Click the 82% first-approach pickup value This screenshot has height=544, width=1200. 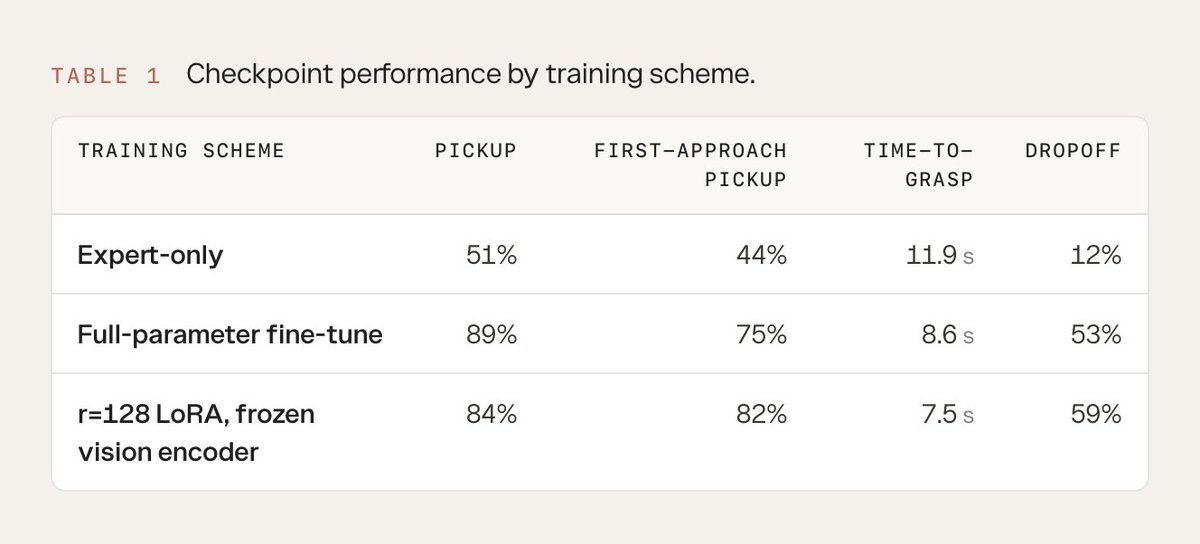[762, 413]
